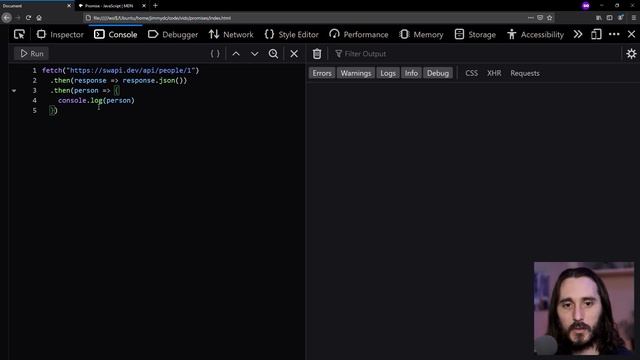
Task: Open a new browser tab
Action: tap(156, 6)
